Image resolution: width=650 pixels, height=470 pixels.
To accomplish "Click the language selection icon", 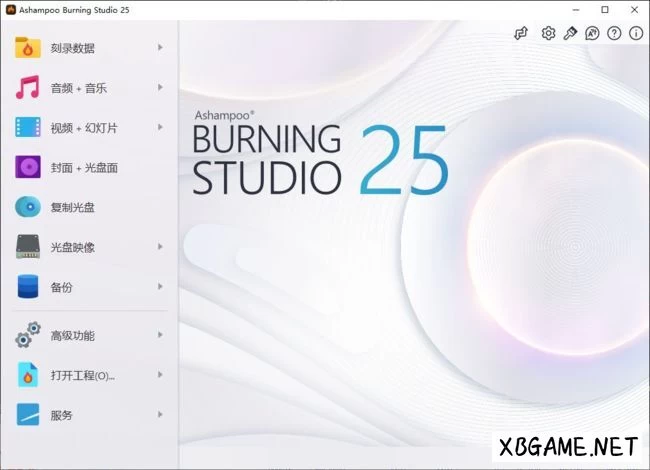I will pyautogui.click(x=592, y=33).
